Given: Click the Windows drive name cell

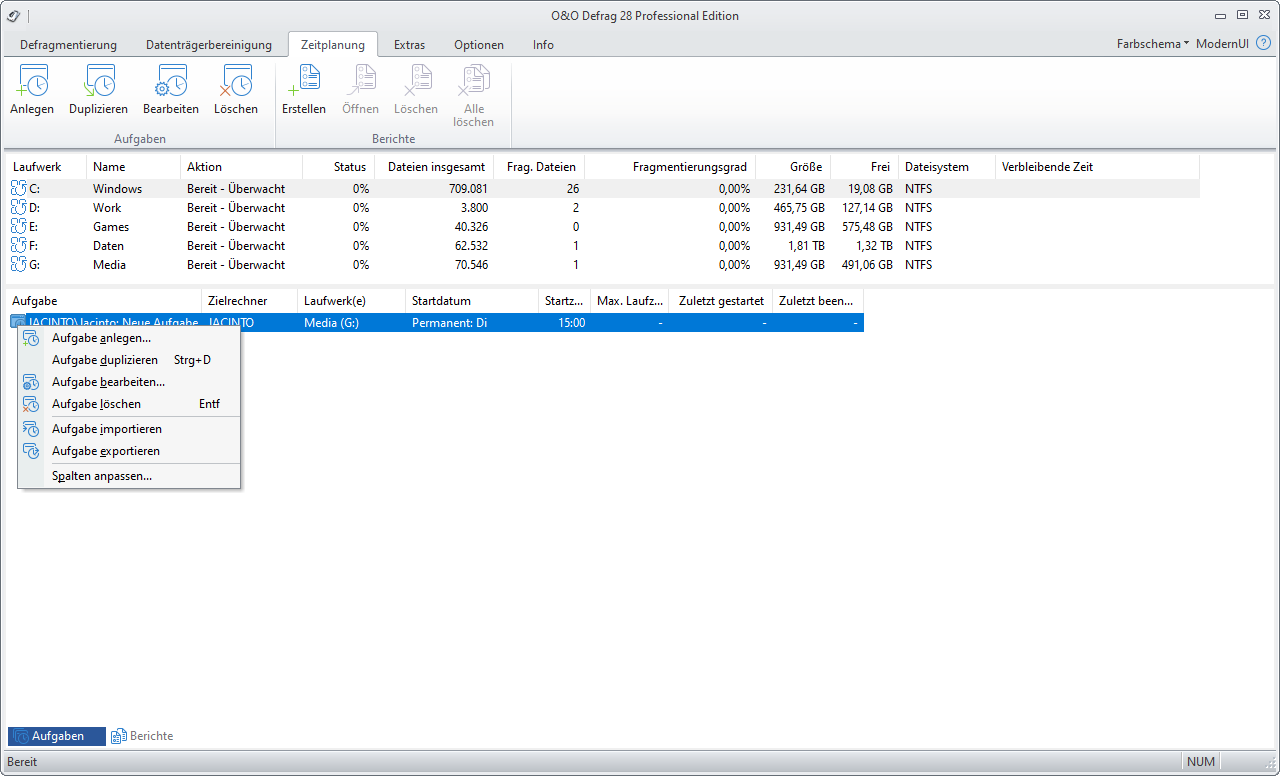Looking at the screenshot, I should 118,188.
